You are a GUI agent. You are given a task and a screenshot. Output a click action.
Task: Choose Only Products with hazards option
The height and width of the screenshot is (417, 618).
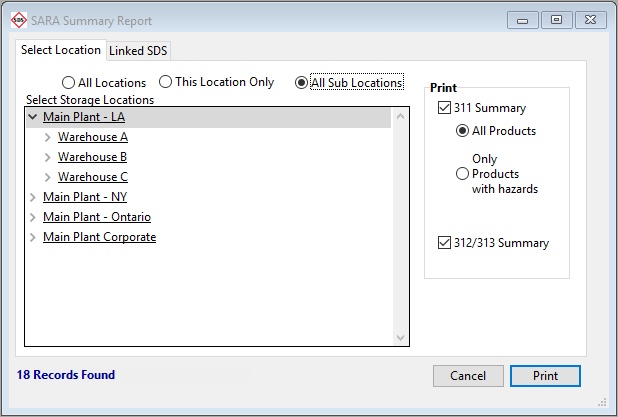coord(462,174)
